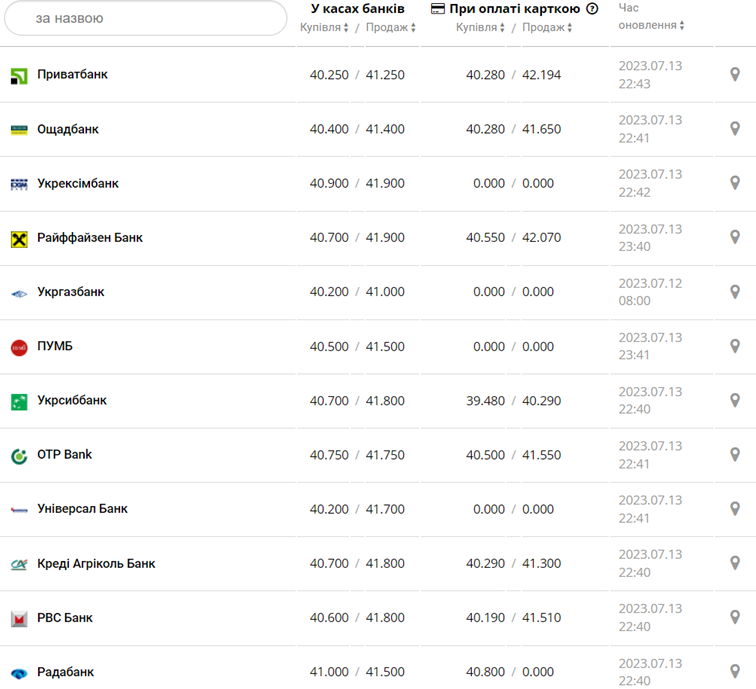Screen dimensions: 756x689
Task: Open the Універсал Банк link
Action: 82,508
